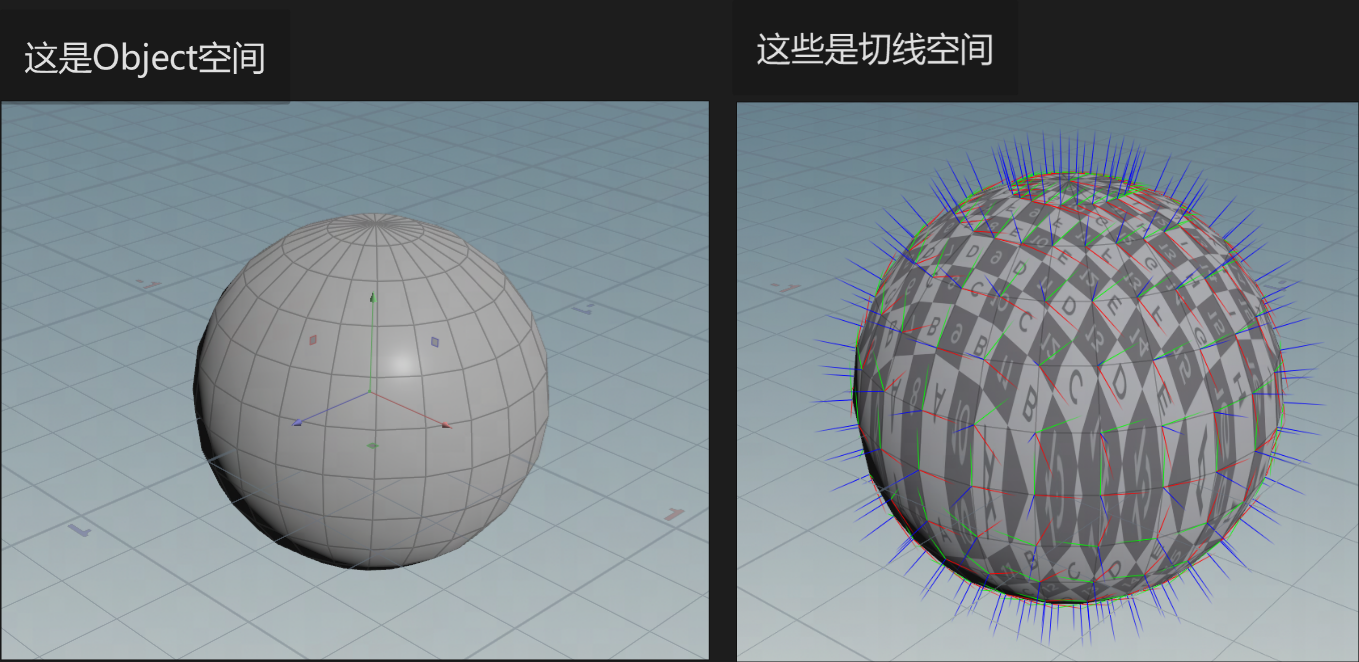Screen dimensions: 1359x662
Task: Select the blue Z-axis arrow tip of gizmo
Action: [x=297, y=423]
